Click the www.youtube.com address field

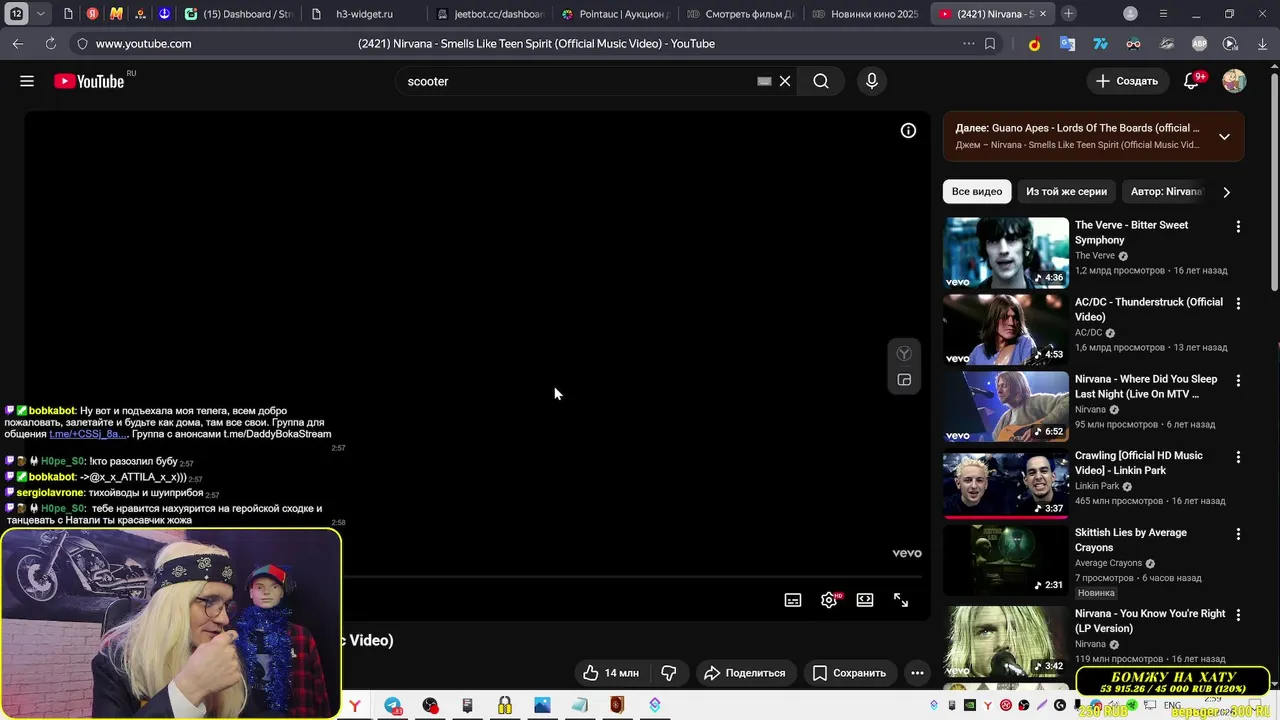coord(143,44)
